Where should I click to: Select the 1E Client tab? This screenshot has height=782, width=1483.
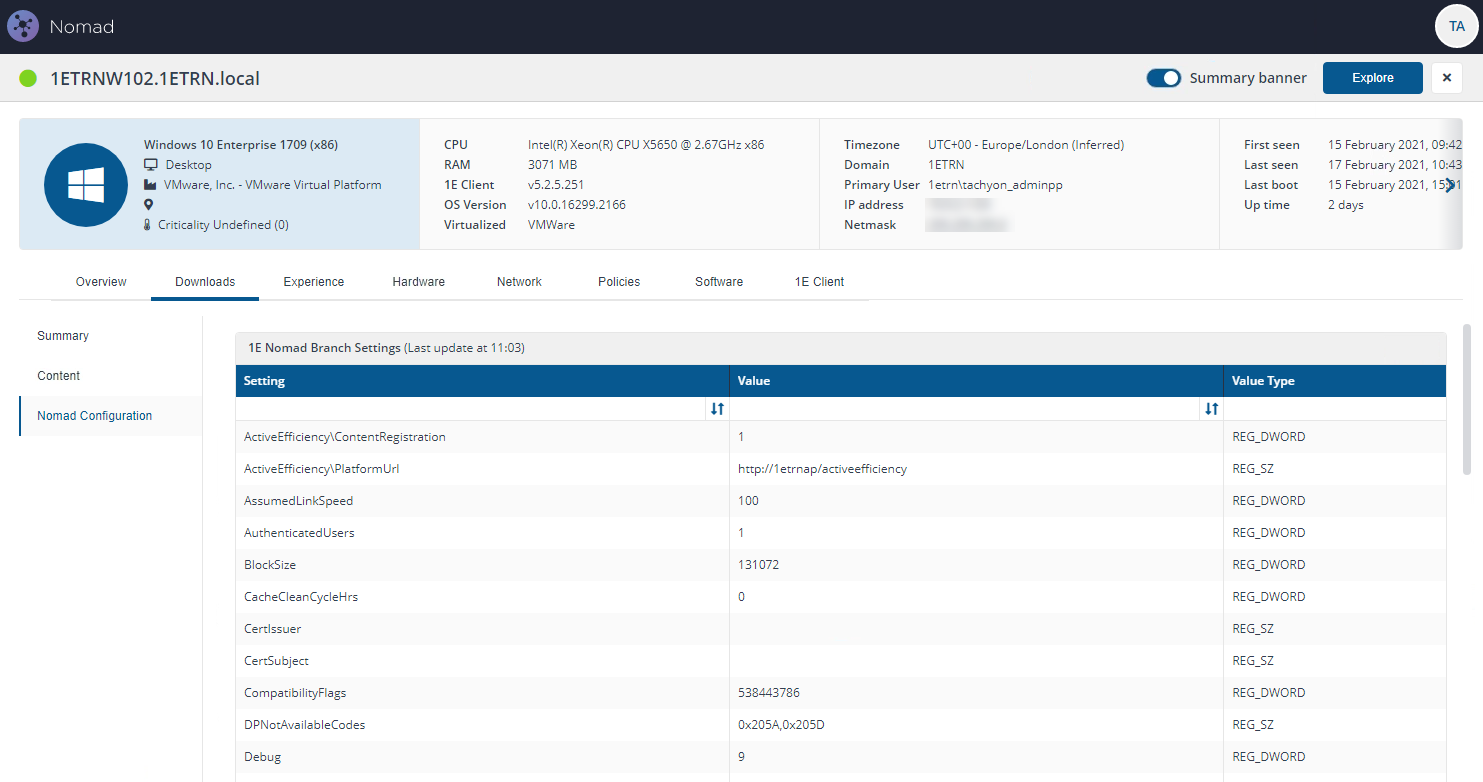[820, 282]
